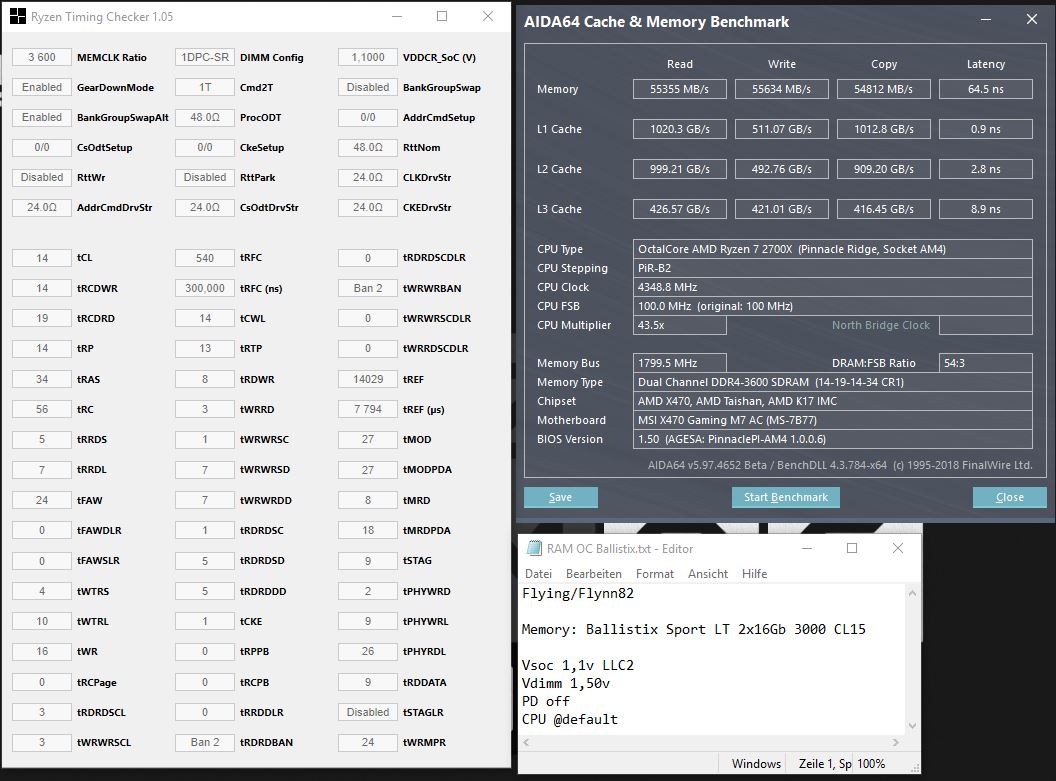The height and width of the screenshot is (781, 1056).
Task: Click 'CPU @default' line in Editor
Action: (x=570, y=719)
